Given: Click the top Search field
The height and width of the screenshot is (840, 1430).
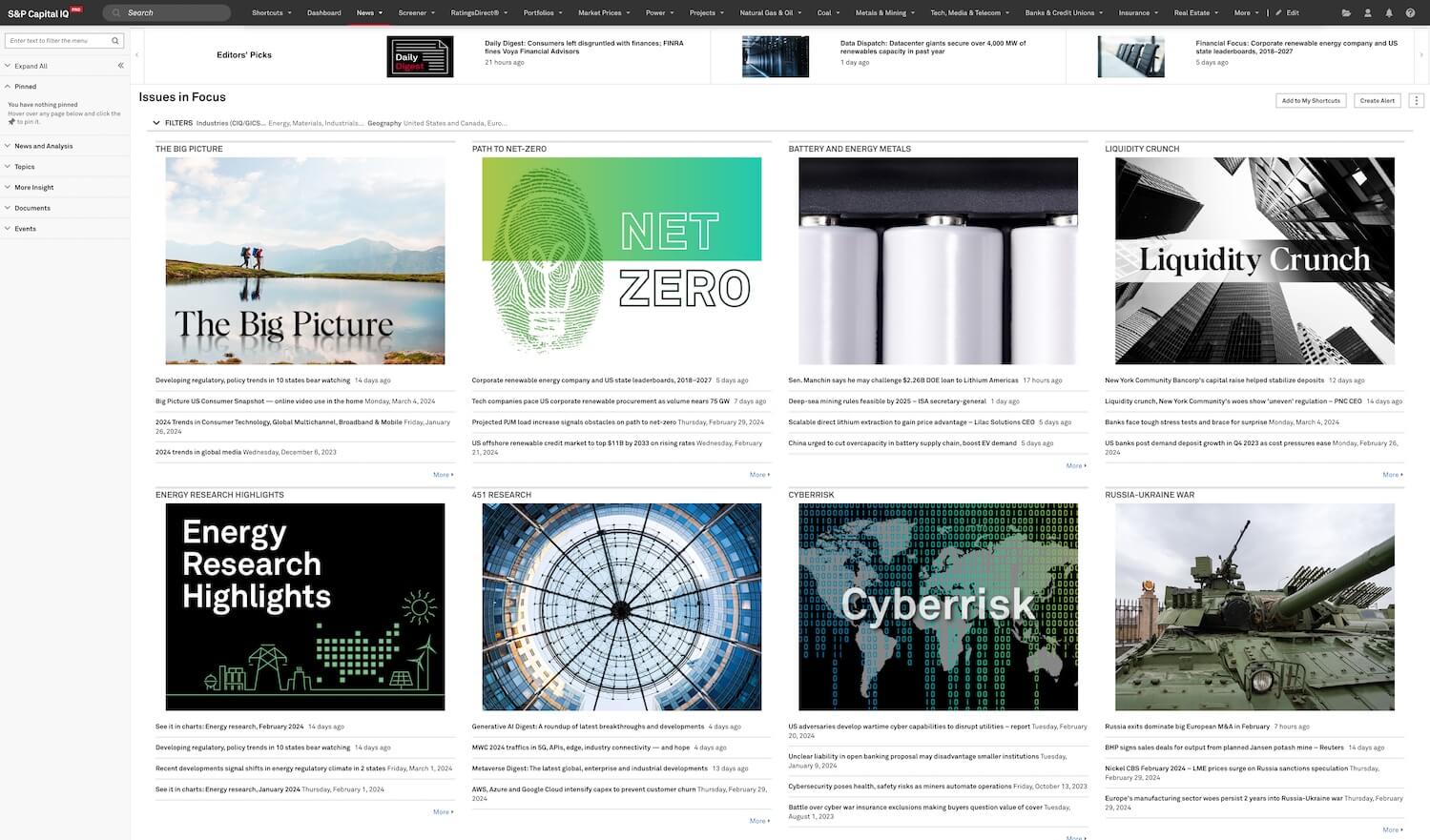Looking at the screenshot, I should (x=167, y=13).
